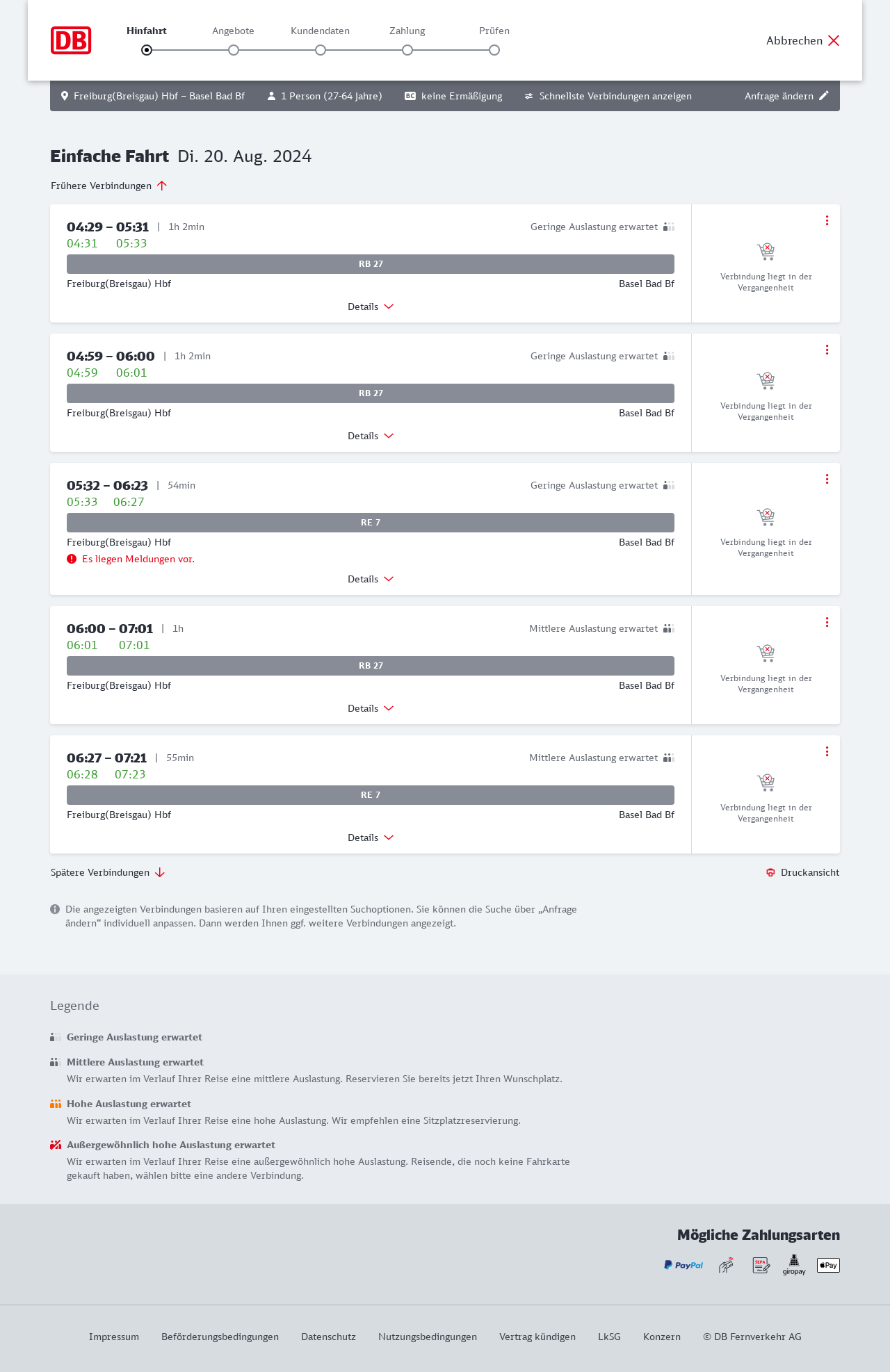Click the pencil icon next to Anfrage ändern
This screenshot has height=1372, width=890.
coord(824,96)
